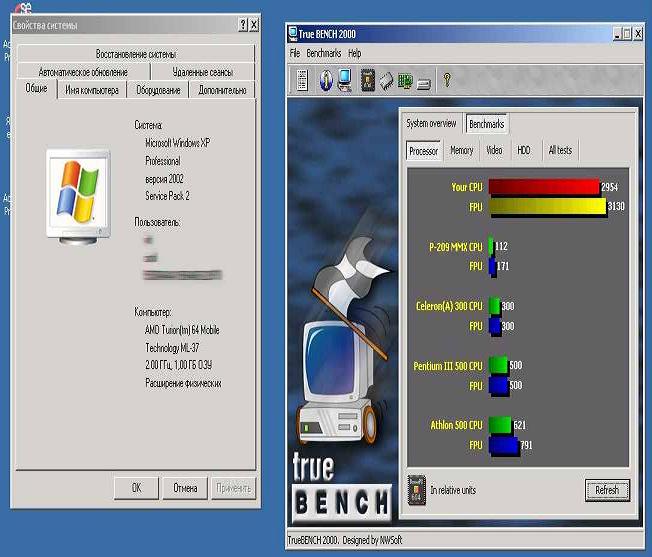Select the memory module toolbar icon
This screenshot has height=557, width=652.
click(386, 80)
